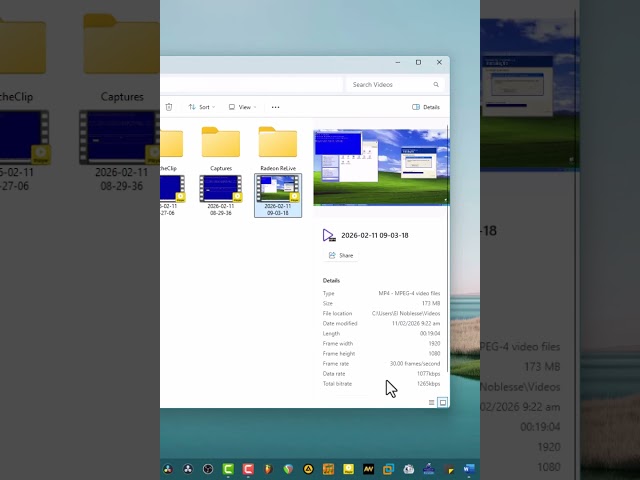Image resolution: width=640 pixels, height=480 pixels.
Task: Switch to details list view at bottom right
Action: [x=431, y=402]
